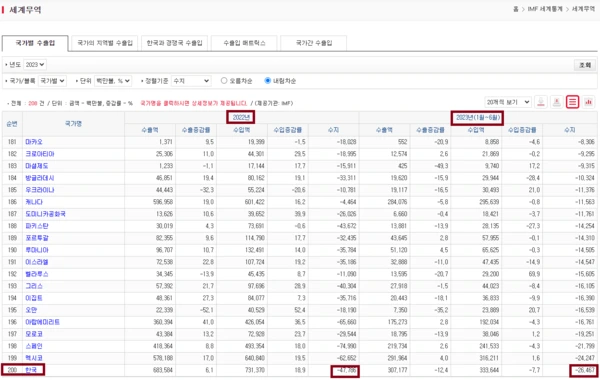Go to 홈 in the breadcrumb
Screen dimensions: 600x380
click(516, 9)
